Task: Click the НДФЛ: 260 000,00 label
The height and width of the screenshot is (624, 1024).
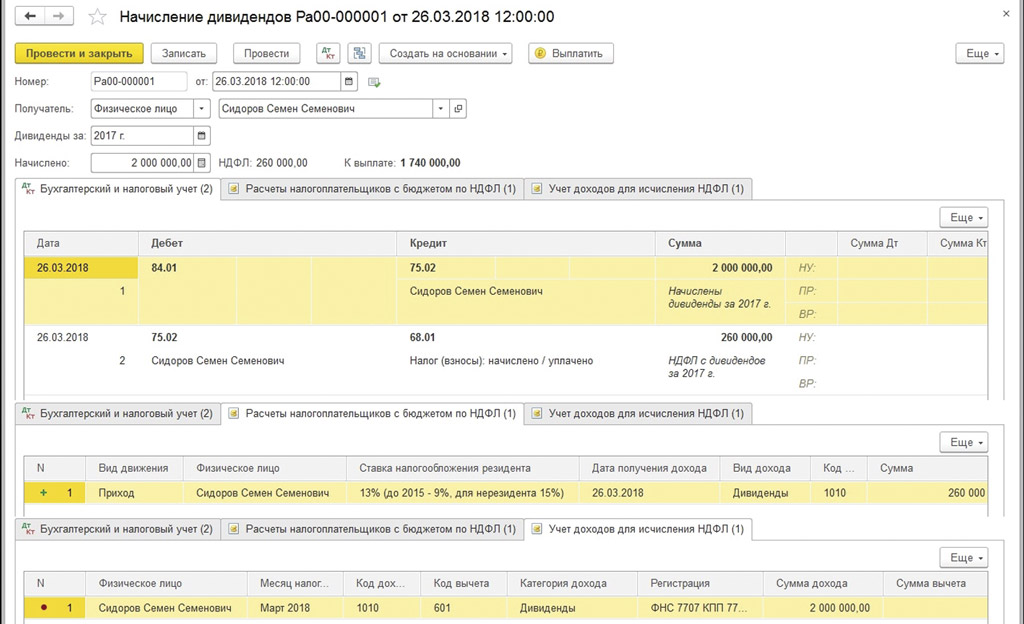Action: 263,163
